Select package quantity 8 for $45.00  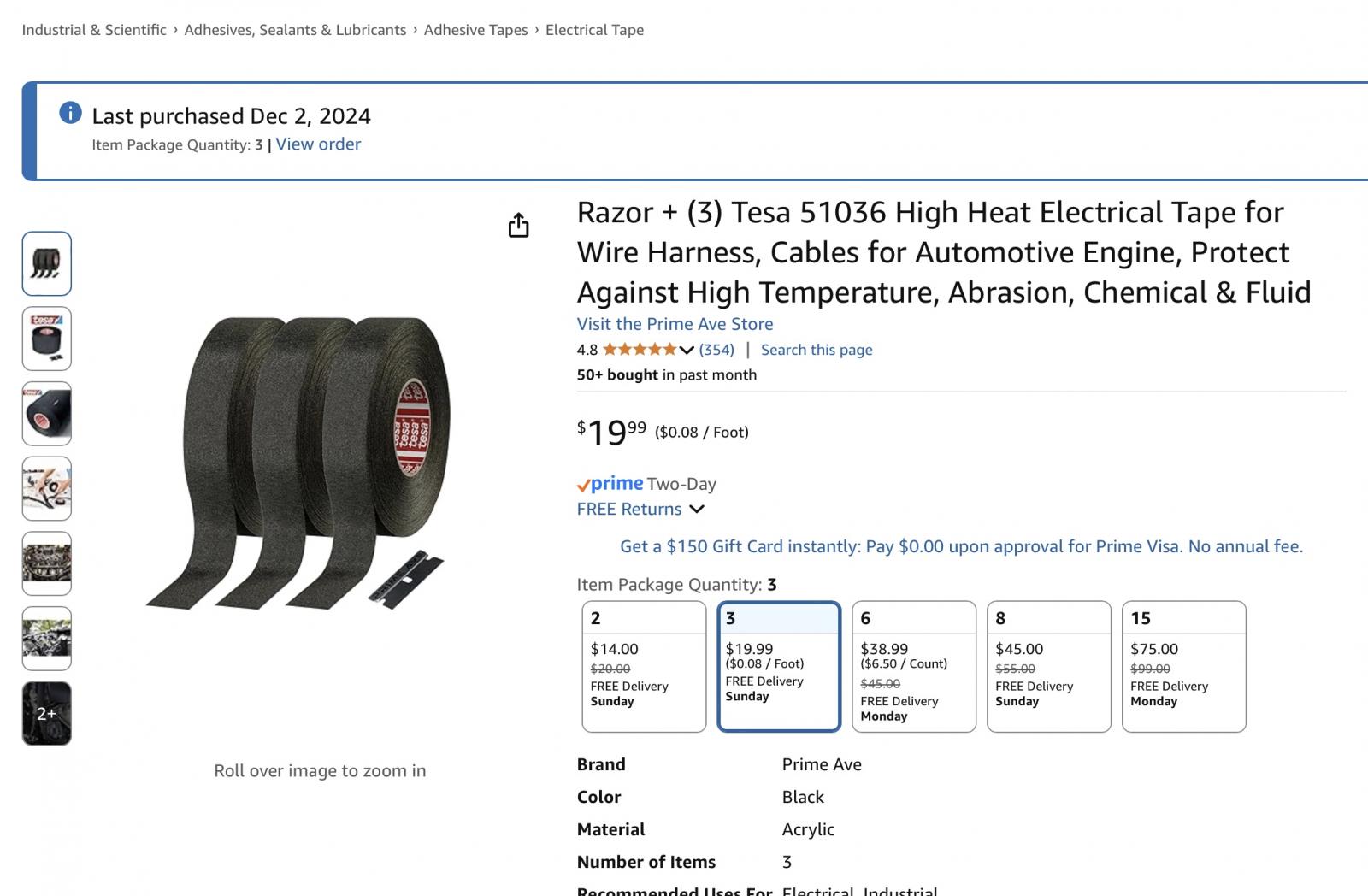tap(1048, 666)
